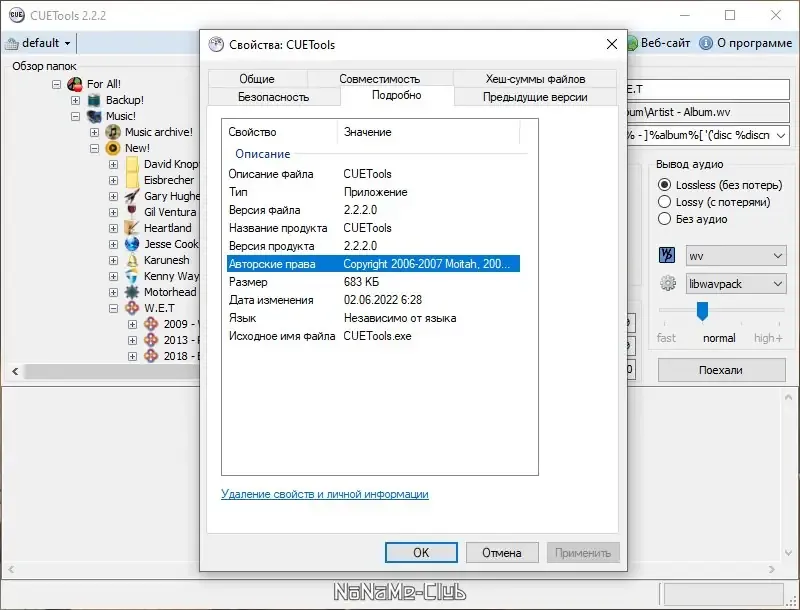
Task: Click the Gil Ventura wine glass icon
Action: [132, 212]
